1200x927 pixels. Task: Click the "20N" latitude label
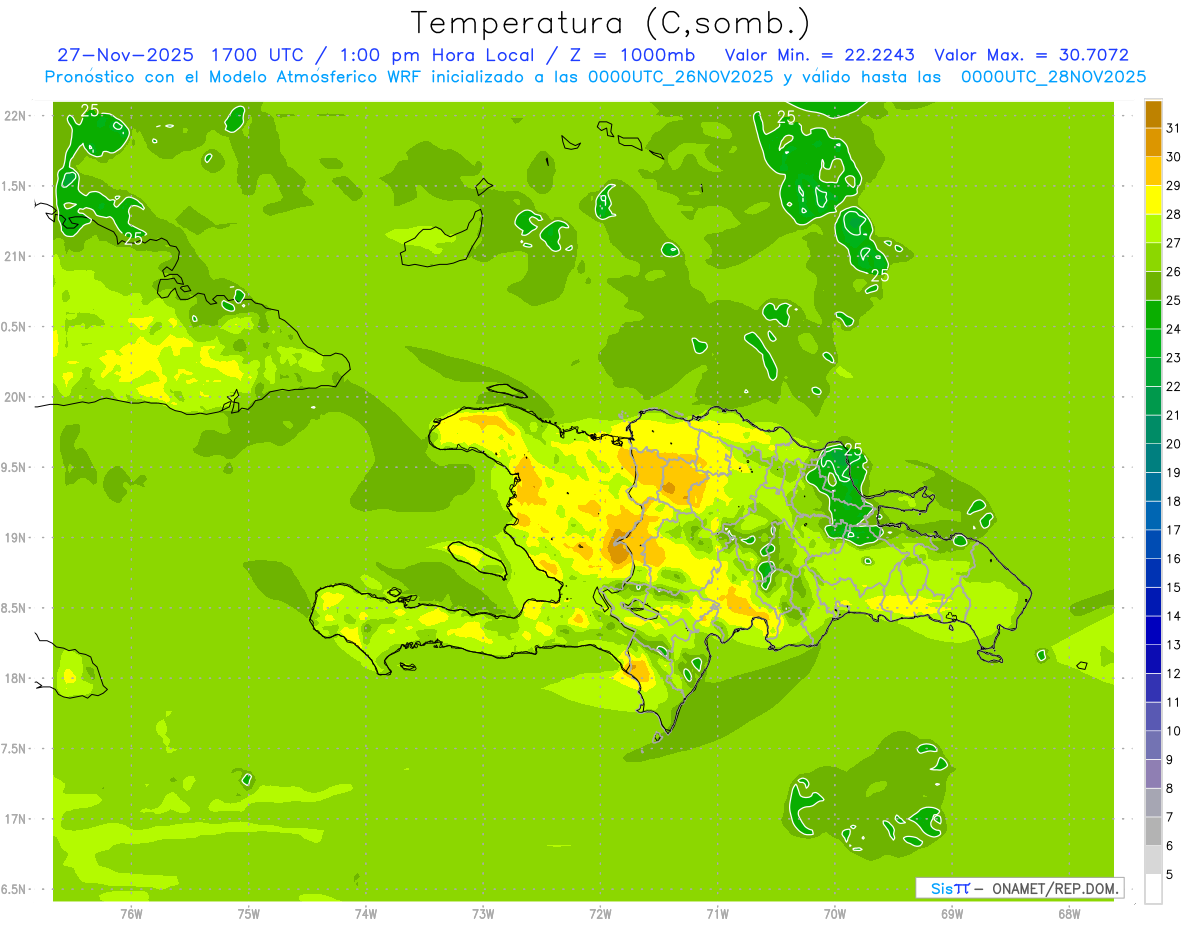14,397
